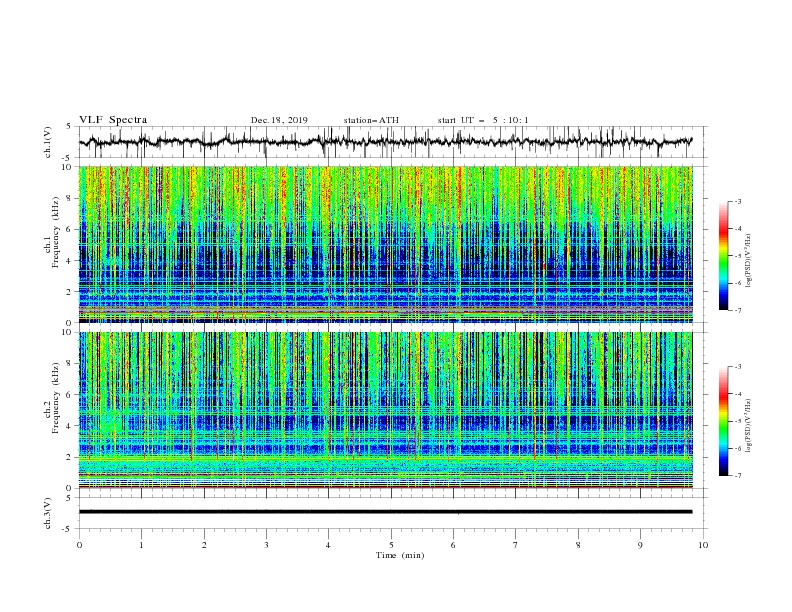Click the 'Time (min)' axis label
The image size is (792, 612).
(400, 555)
